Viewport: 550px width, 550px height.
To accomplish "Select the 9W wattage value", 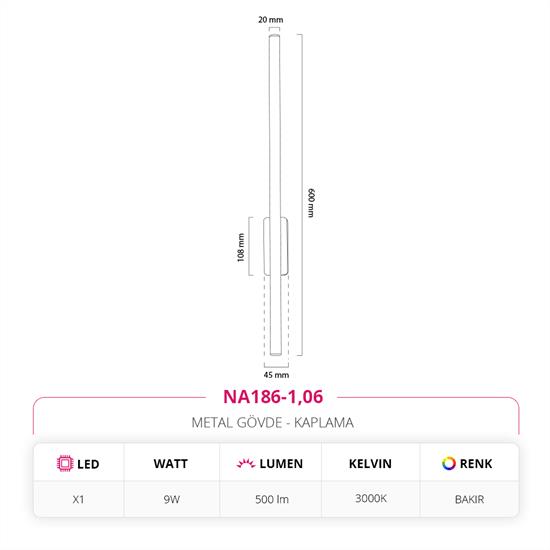I will (x=172, y=499).
